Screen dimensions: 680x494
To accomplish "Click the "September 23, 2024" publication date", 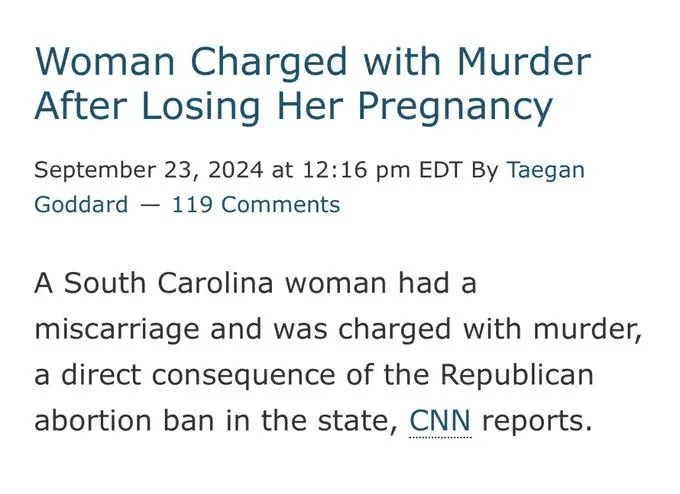I will click(148, 169).
